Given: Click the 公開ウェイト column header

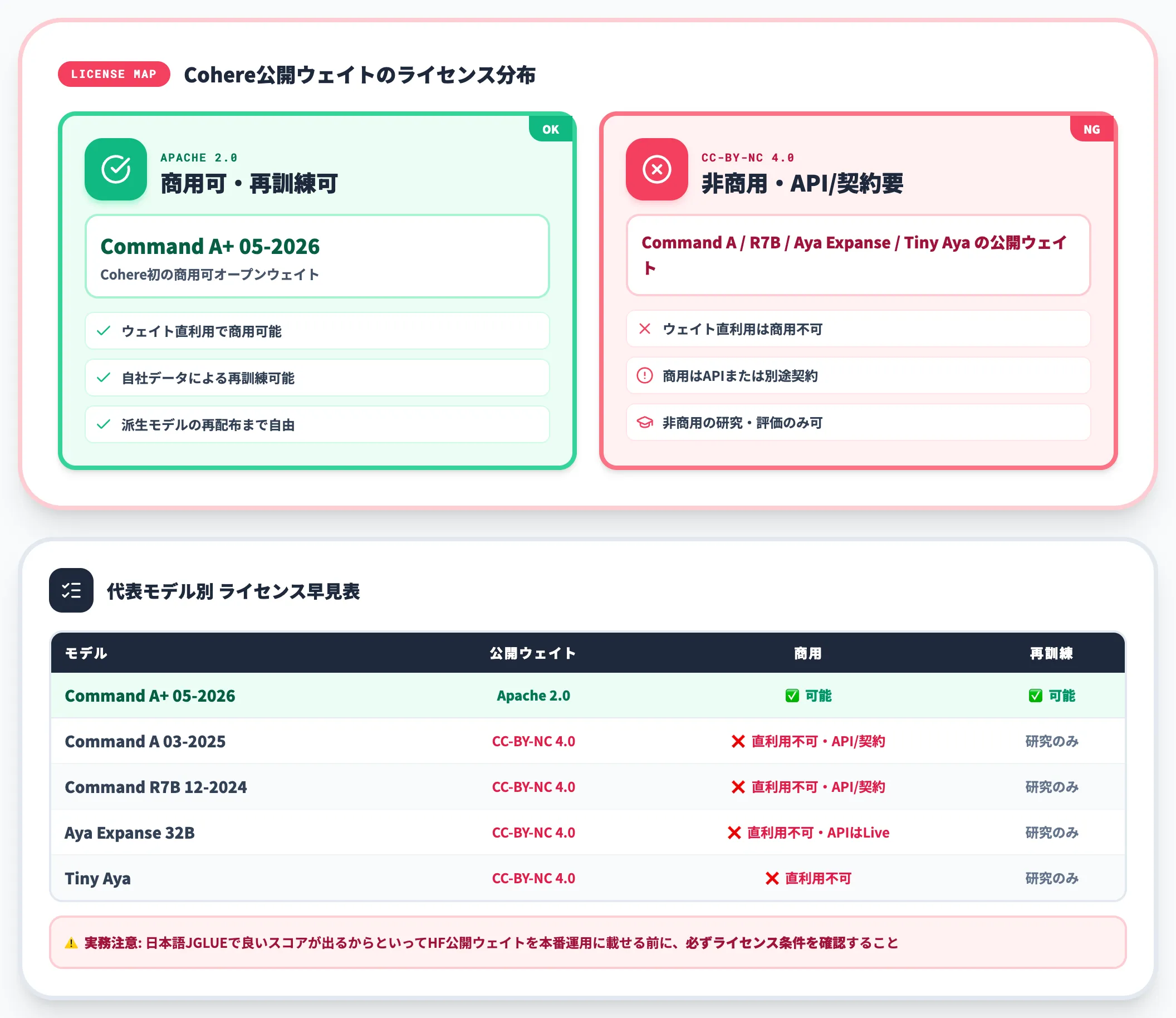Looking at the screenshot, I should point(533,653).
